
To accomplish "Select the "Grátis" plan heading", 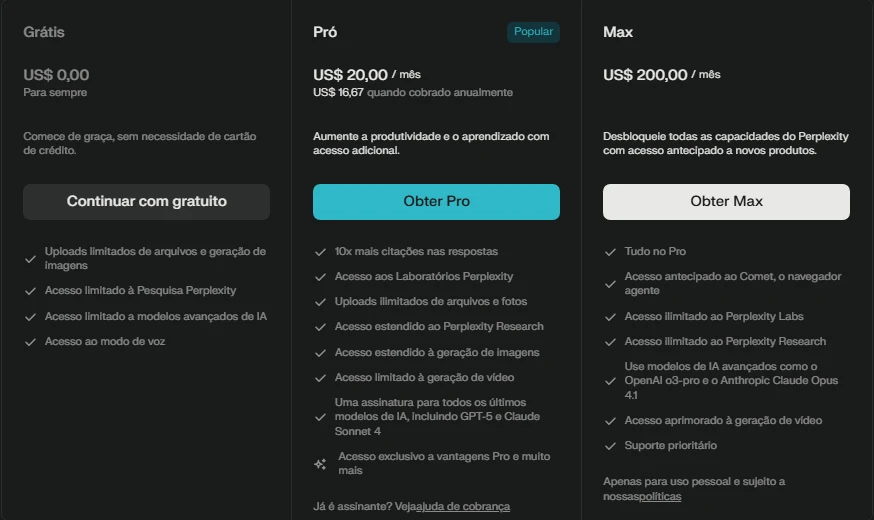I will pyautogui.click(x=44, y=32).
